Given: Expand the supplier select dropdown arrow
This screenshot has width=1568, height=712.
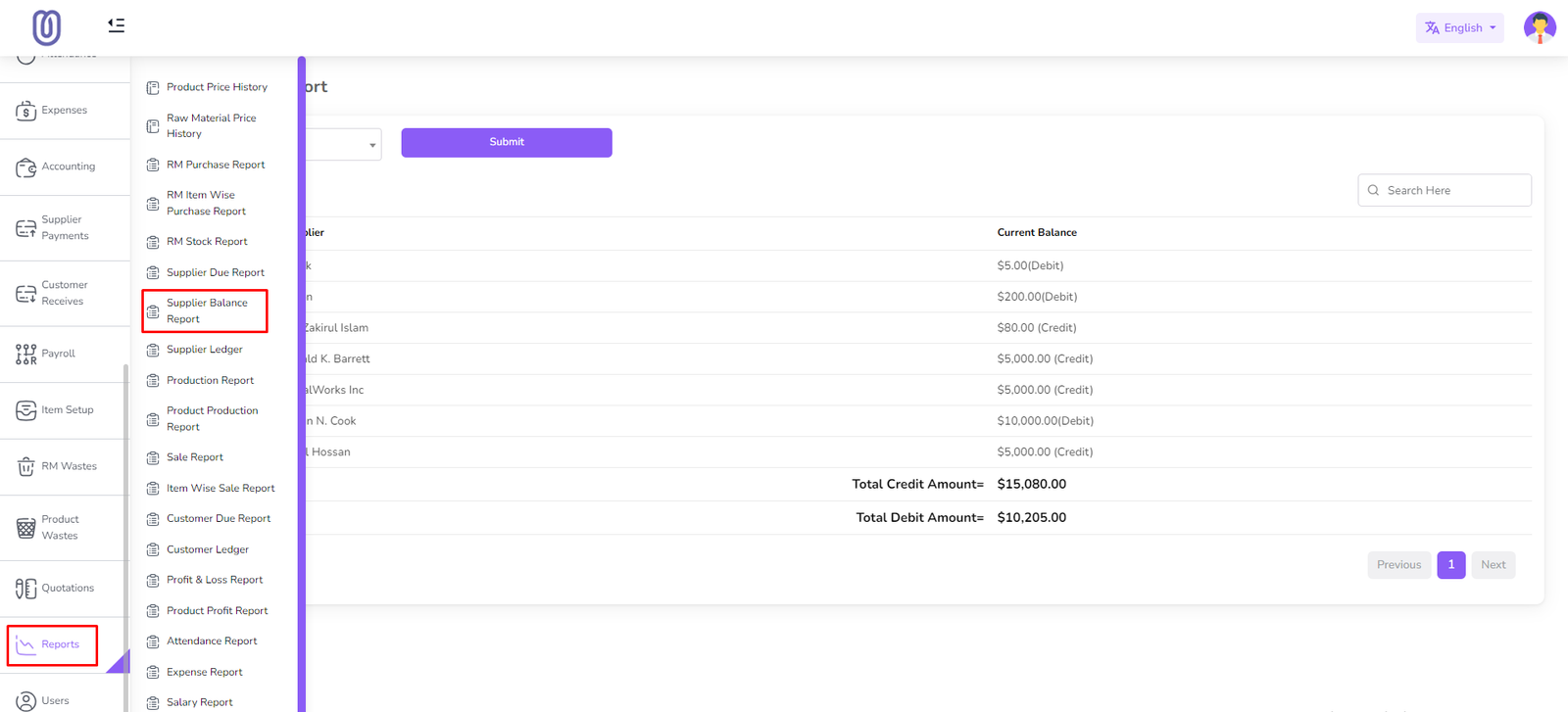Looking at the screenshot, I should [x=372, y=145].
